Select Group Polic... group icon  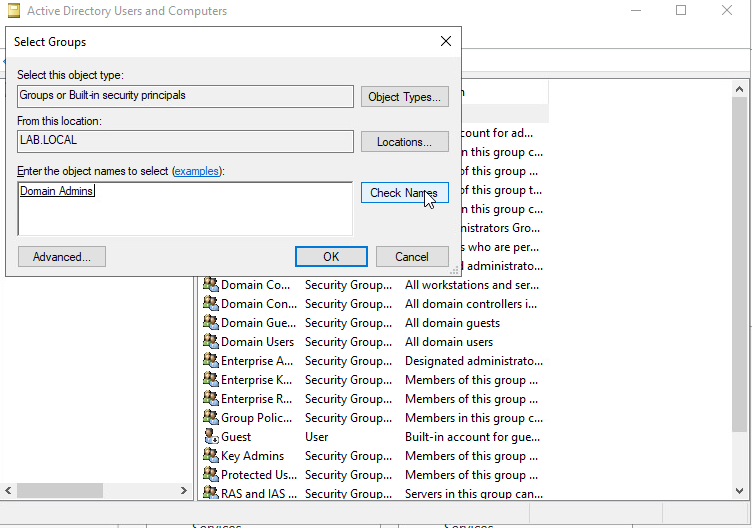211,417
